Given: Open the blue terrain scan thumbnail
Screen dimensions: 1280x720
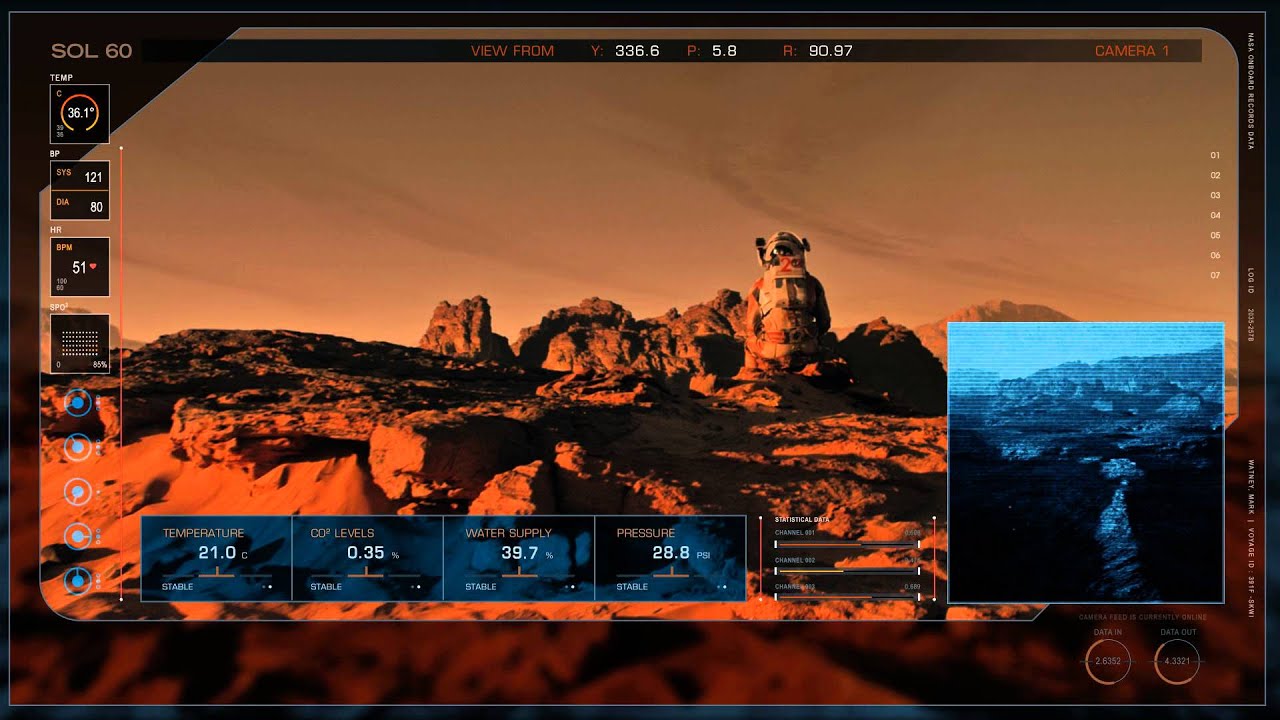Looking at the screenshot, I should click(1085, 462).
